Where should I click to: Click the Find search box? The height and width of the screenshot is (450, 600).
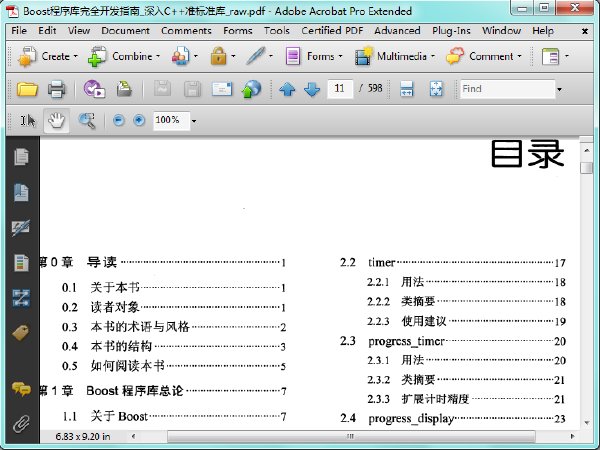tap(507, 89)
